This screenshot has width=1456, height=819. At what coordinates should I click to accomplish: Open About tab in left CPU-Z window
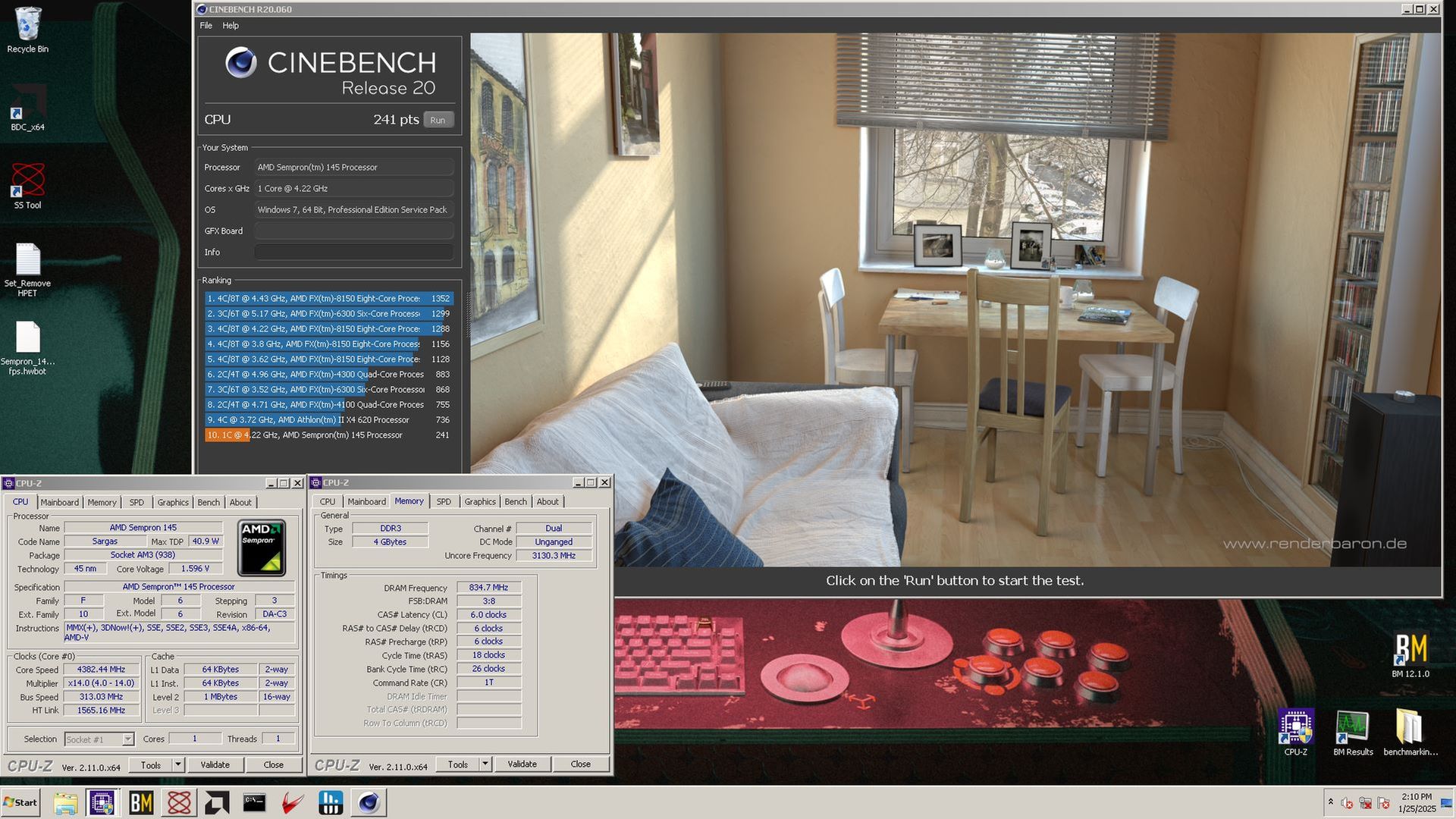tap(240, 503)
